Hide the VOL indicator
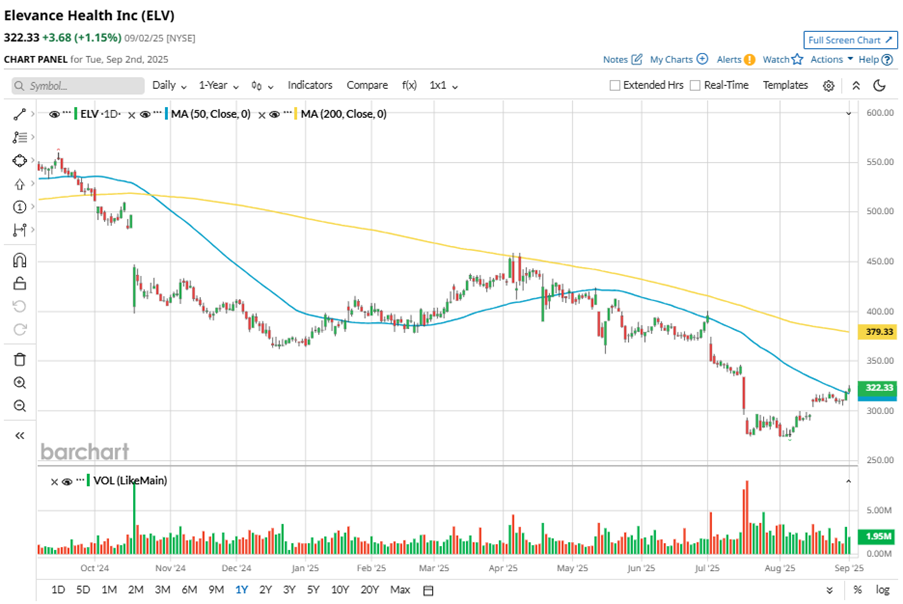Image resolution: width=903 pixels, height=604 pixels. (67, 481)
